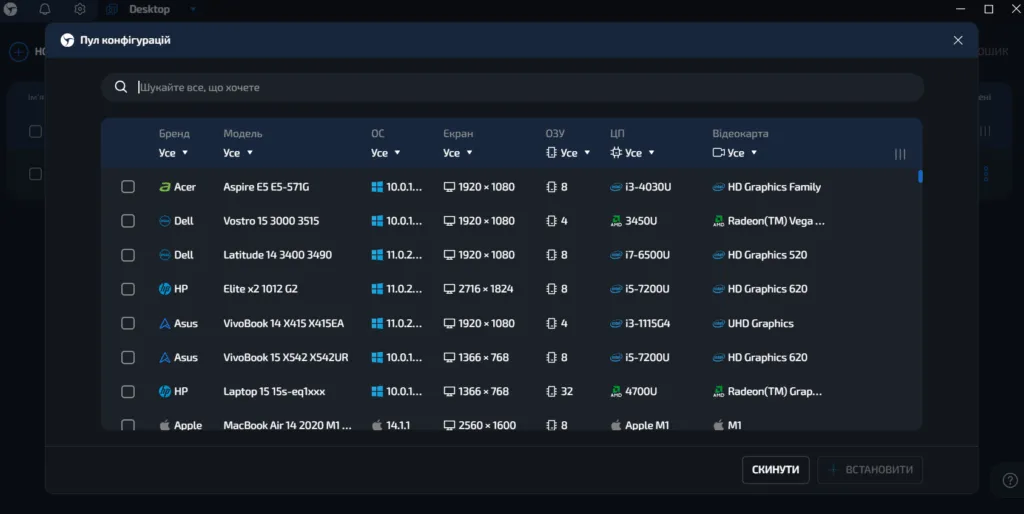Click the Acer brand logo icon

pos(165,187)
